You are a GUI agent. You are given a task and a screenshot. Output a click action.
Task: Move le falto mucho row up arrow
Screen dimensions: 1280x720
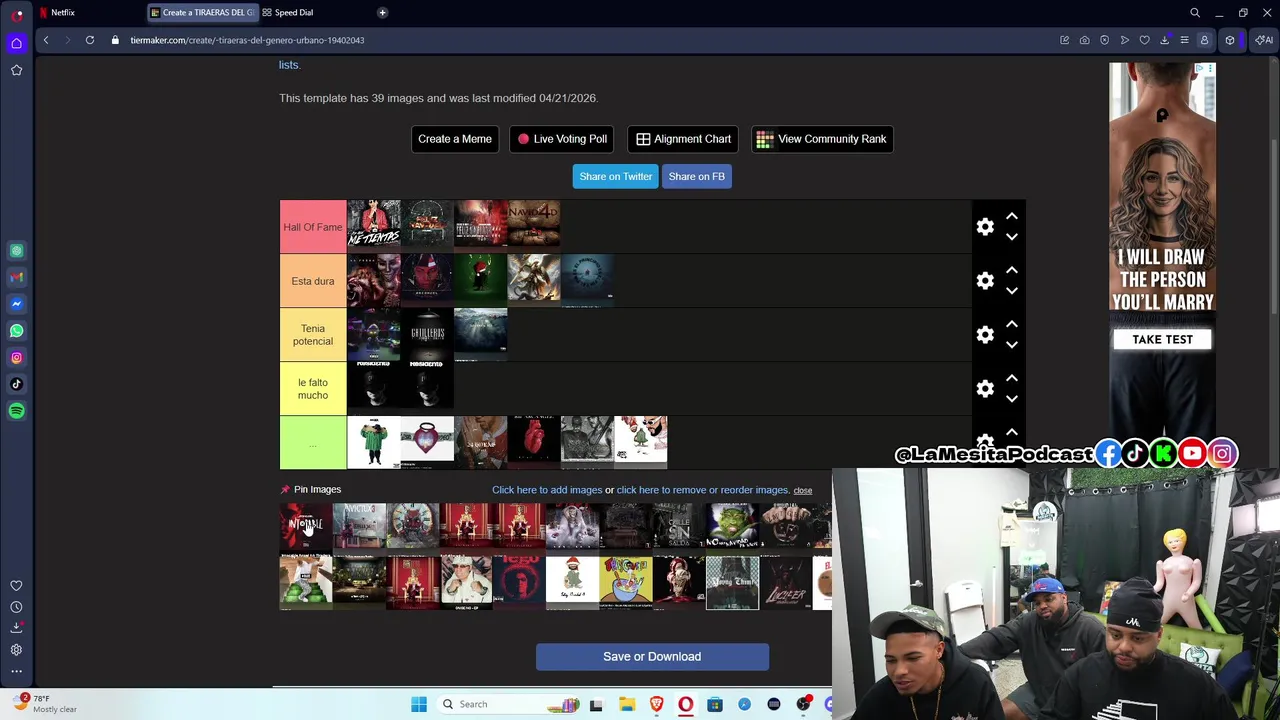1012,378
